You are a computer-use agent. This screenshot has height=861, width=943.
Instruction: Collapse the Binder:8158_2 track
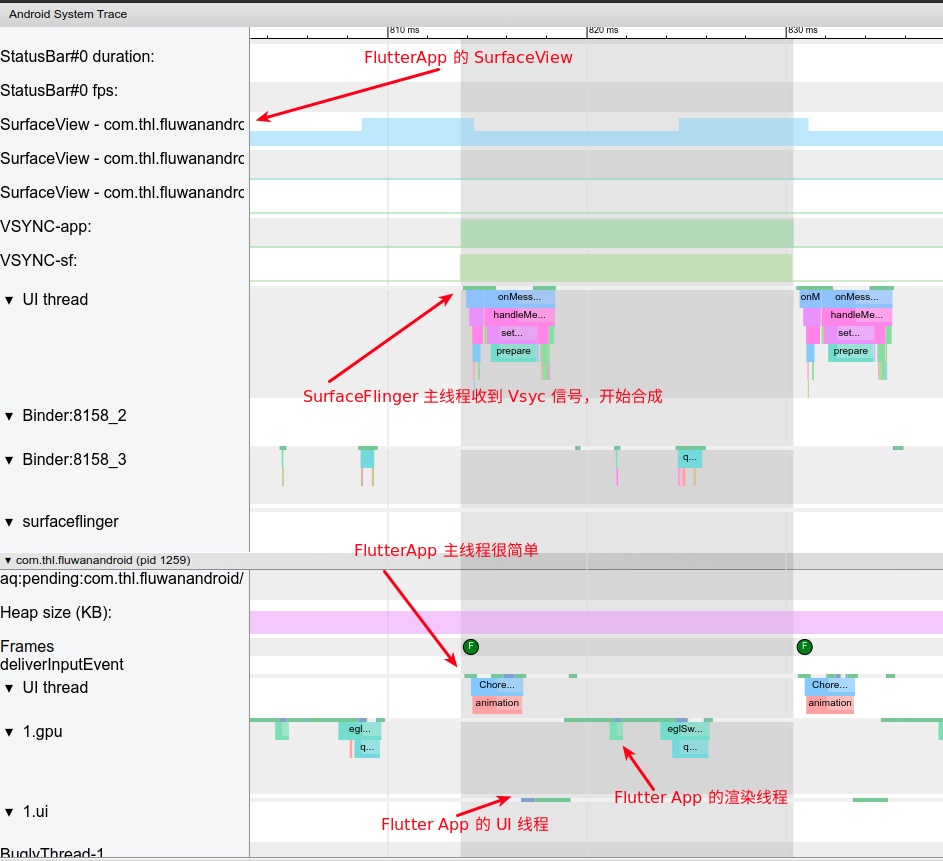coord(10,416)
